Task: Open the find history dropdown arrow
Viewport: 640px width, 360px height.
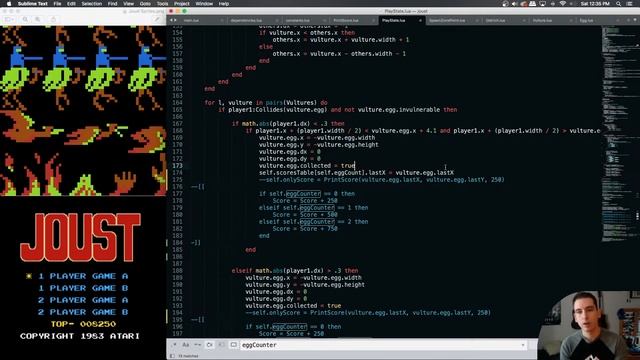Action: coord(523,345)
